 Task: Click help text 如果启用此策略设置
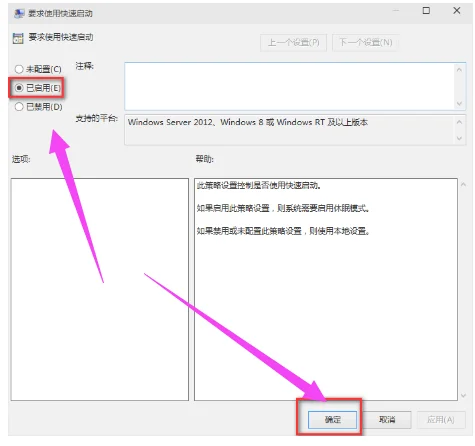(x=283, y=208)
